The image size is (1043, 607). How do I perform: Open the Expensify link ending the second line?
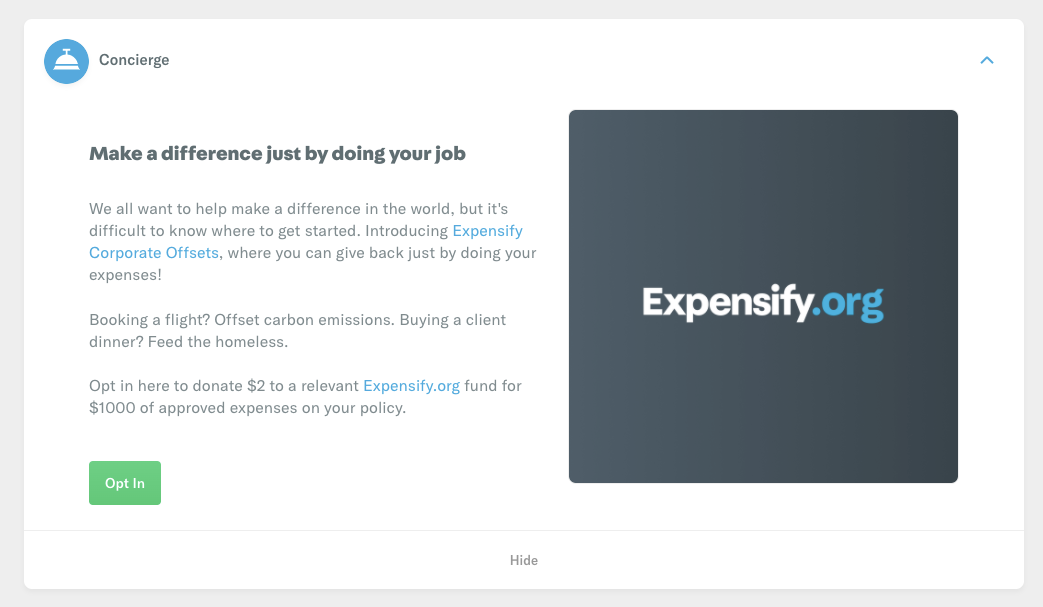click(x=488, y=231)
